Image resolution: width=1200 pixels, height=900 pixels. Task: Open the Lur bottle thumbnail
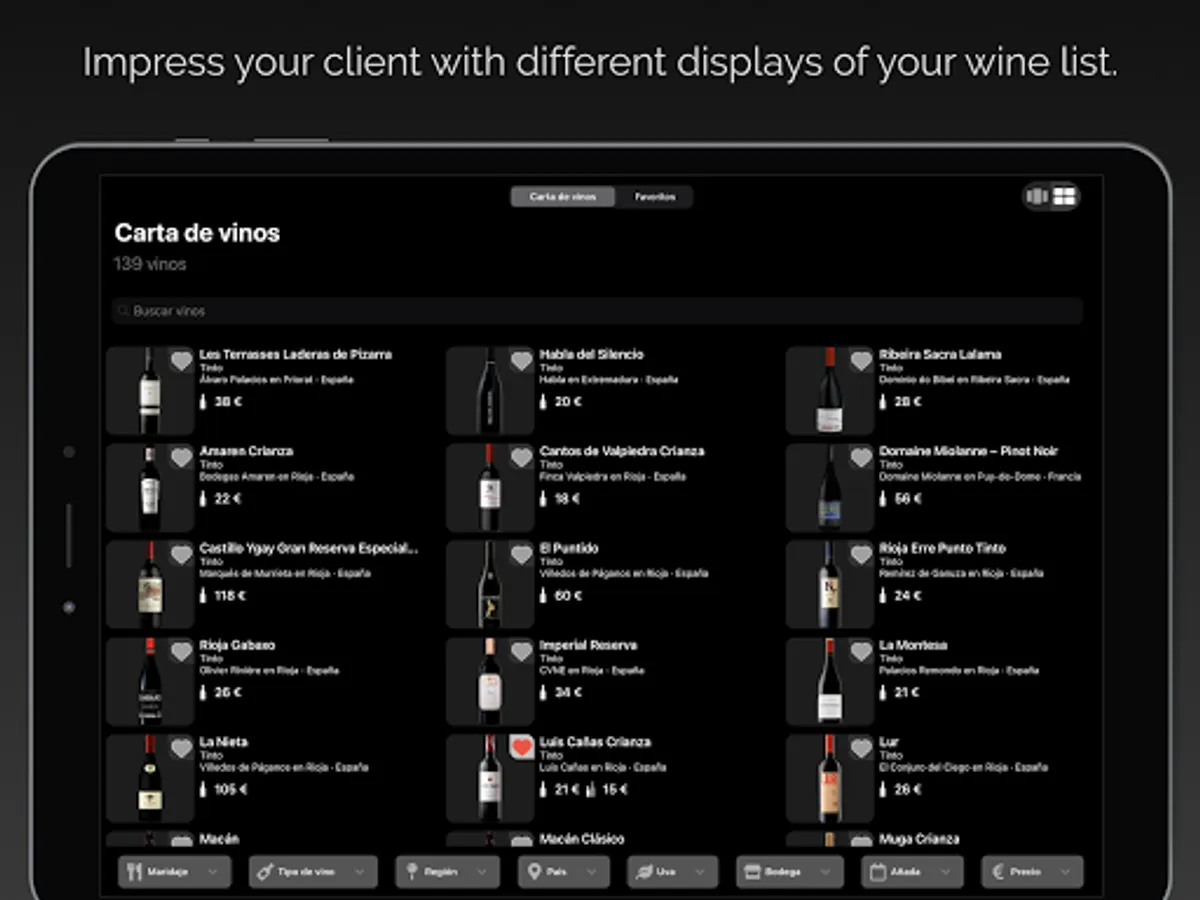[x=830, y=778]
